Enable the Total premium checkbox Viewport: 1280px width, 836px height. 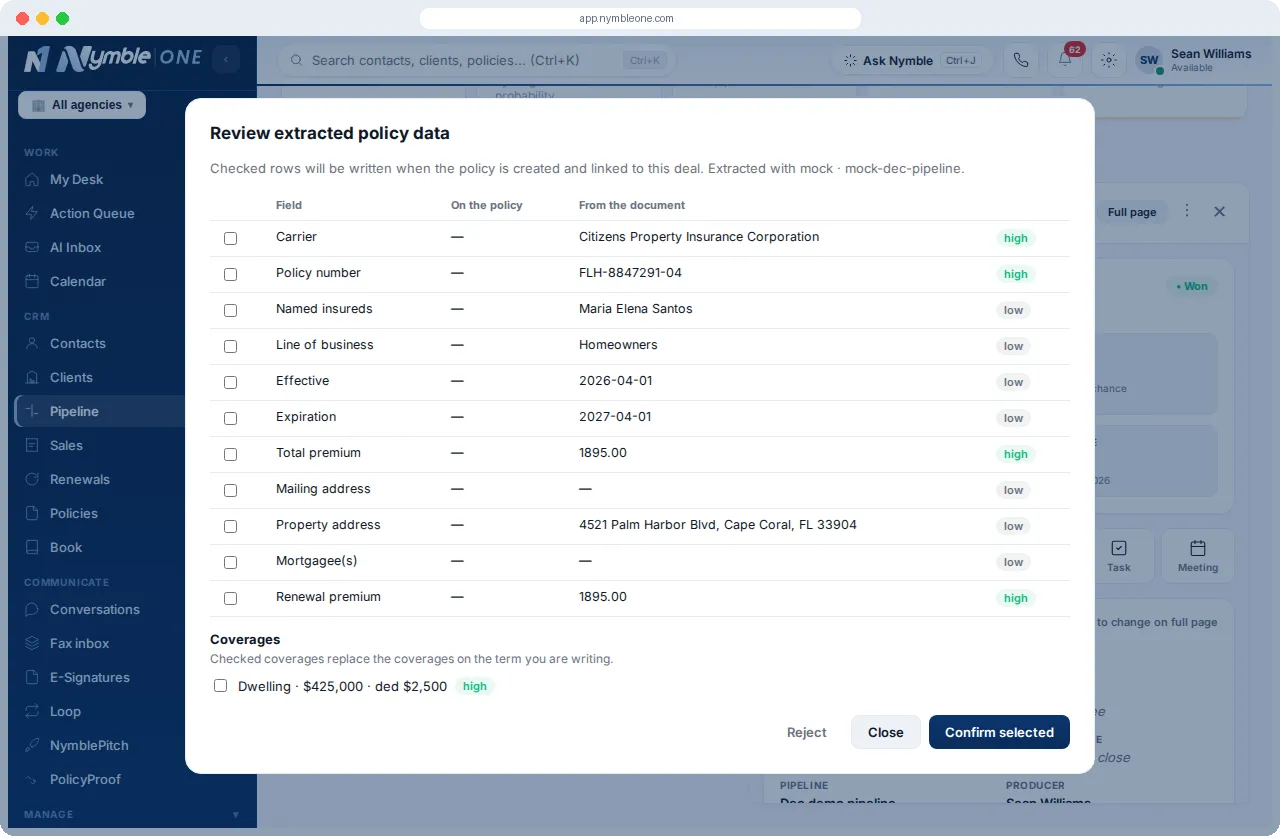(x=230, y=454)
